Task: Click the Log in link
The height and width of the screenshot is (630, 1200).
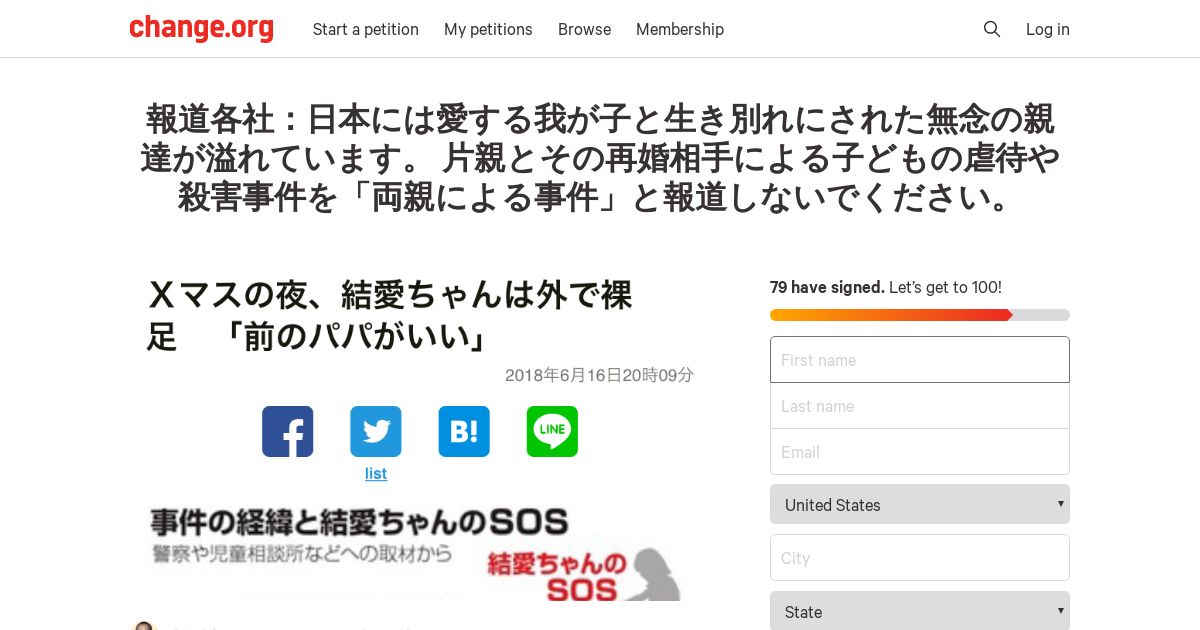Action: click(x=1048, y=29)
